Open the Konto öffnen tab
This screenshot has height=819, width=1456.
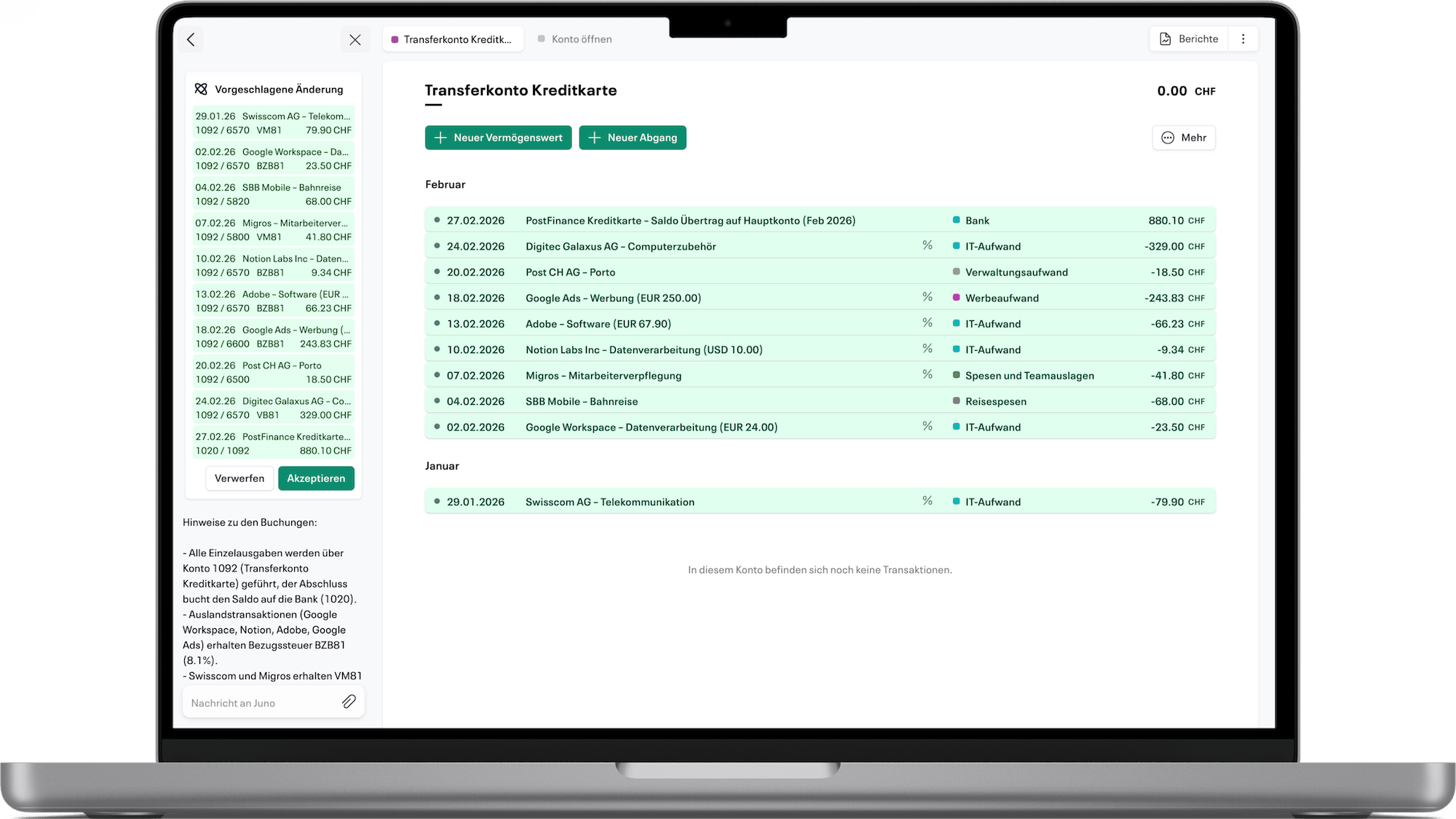[x=575, y=39]
